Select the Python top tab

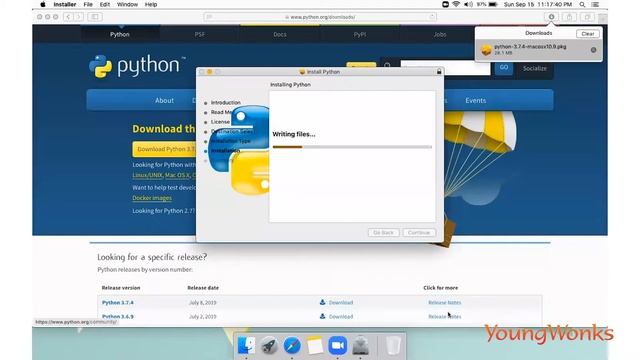120,34
